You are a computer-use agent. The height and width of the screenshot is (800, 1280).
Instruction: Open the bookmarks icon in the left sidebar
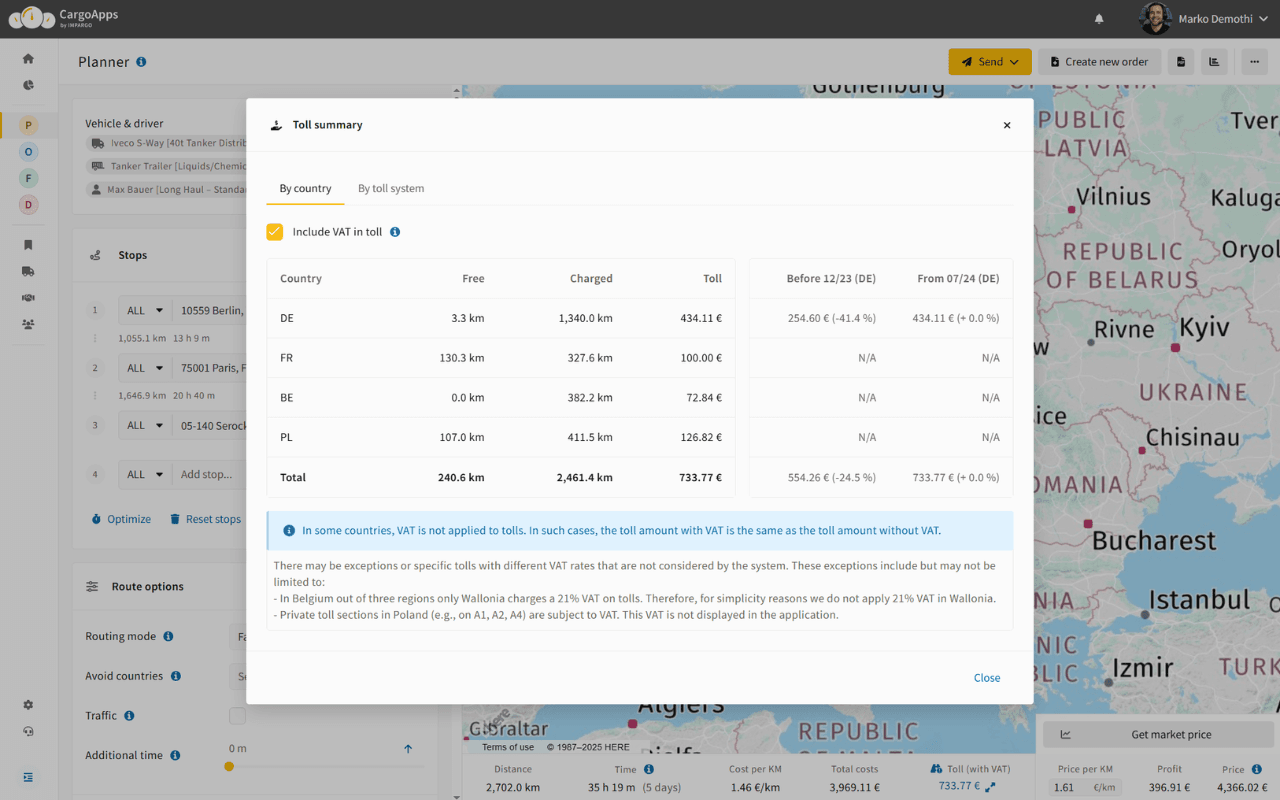tap(28, 244)
